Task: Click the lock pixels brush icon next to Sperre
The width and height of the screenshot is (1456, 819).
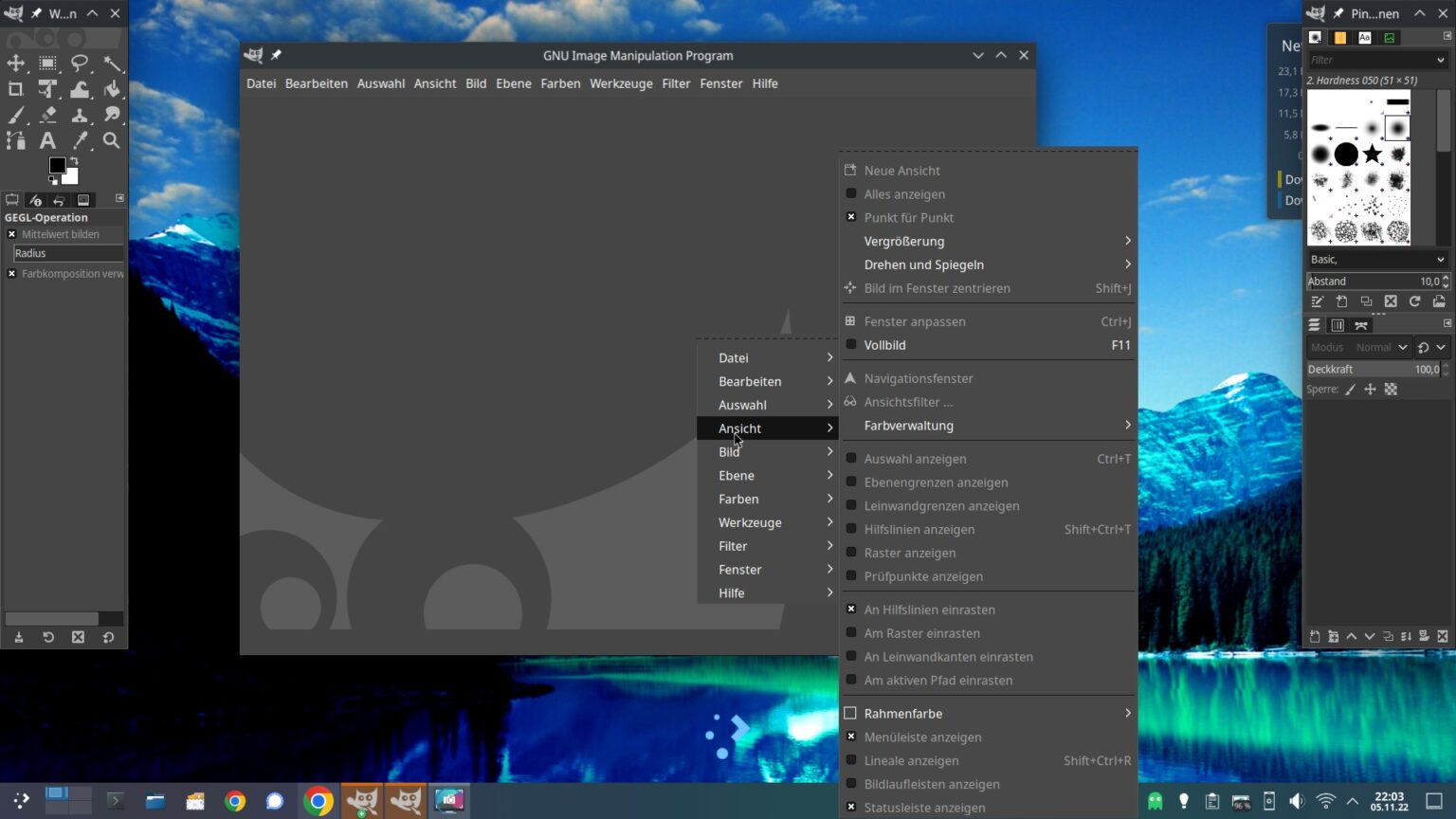Action: (1351, 390)
